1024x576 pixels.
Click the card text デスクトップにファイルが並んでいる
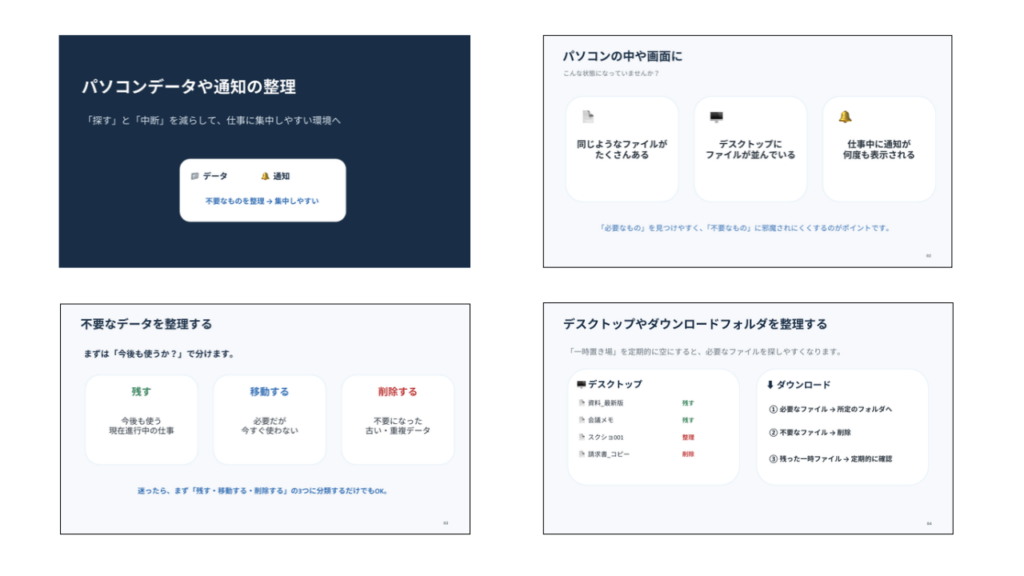click(750, 150)
